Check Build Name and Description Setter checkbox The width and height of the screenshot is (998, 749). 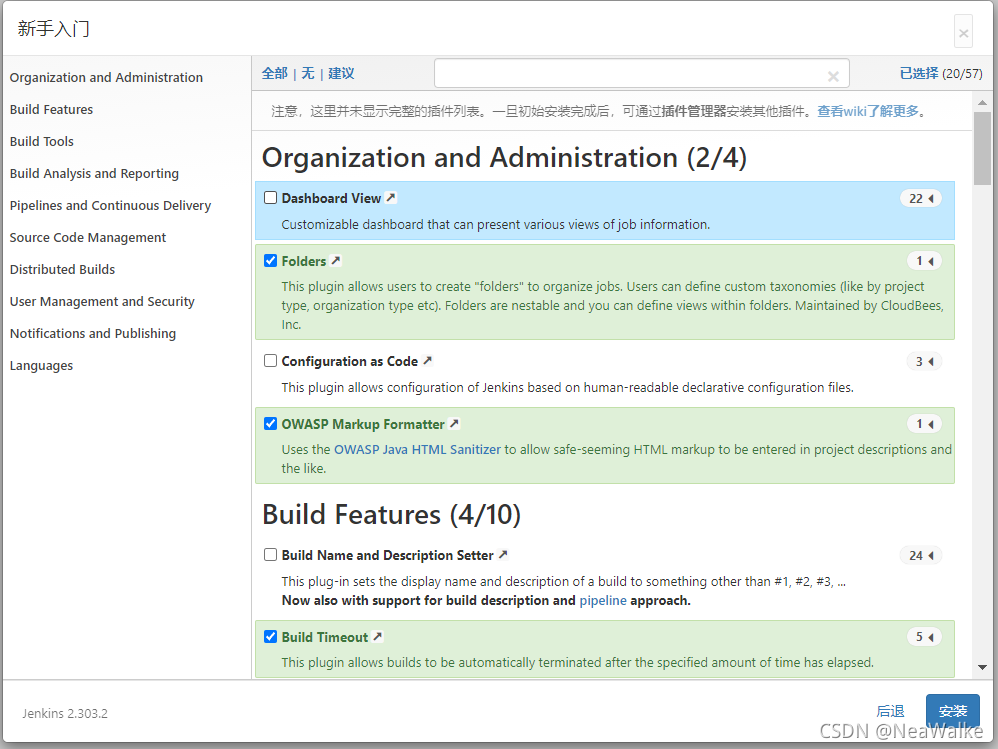coord(271,555)
